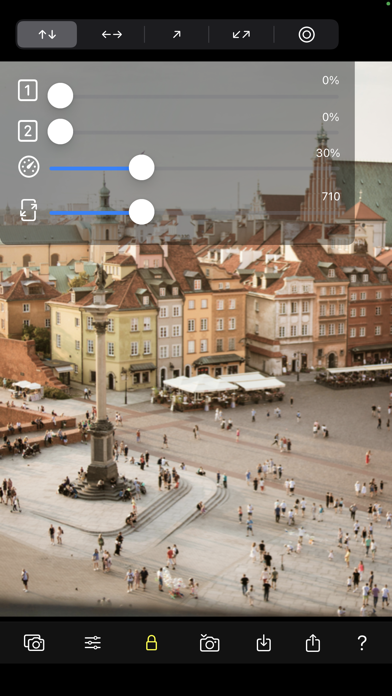Select the horizontal left-right arrows mode
392x696 pixels.
[111, 35]
